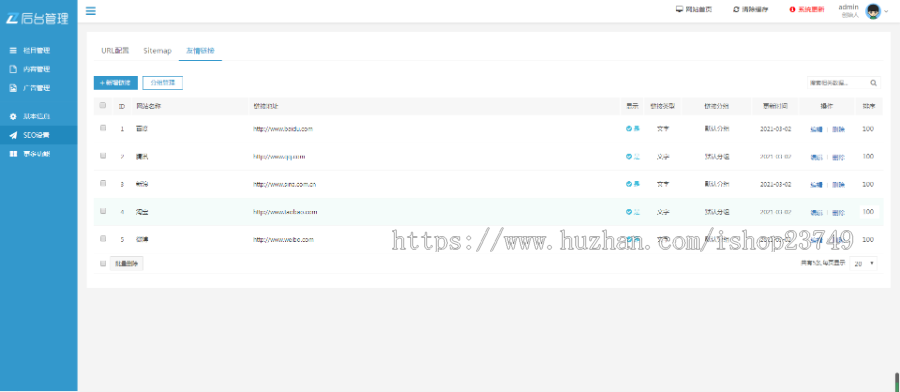Viewport: 900px width, 392px height.
Task: Click sort value 100 in weibo row
Action: pos(868,239)
